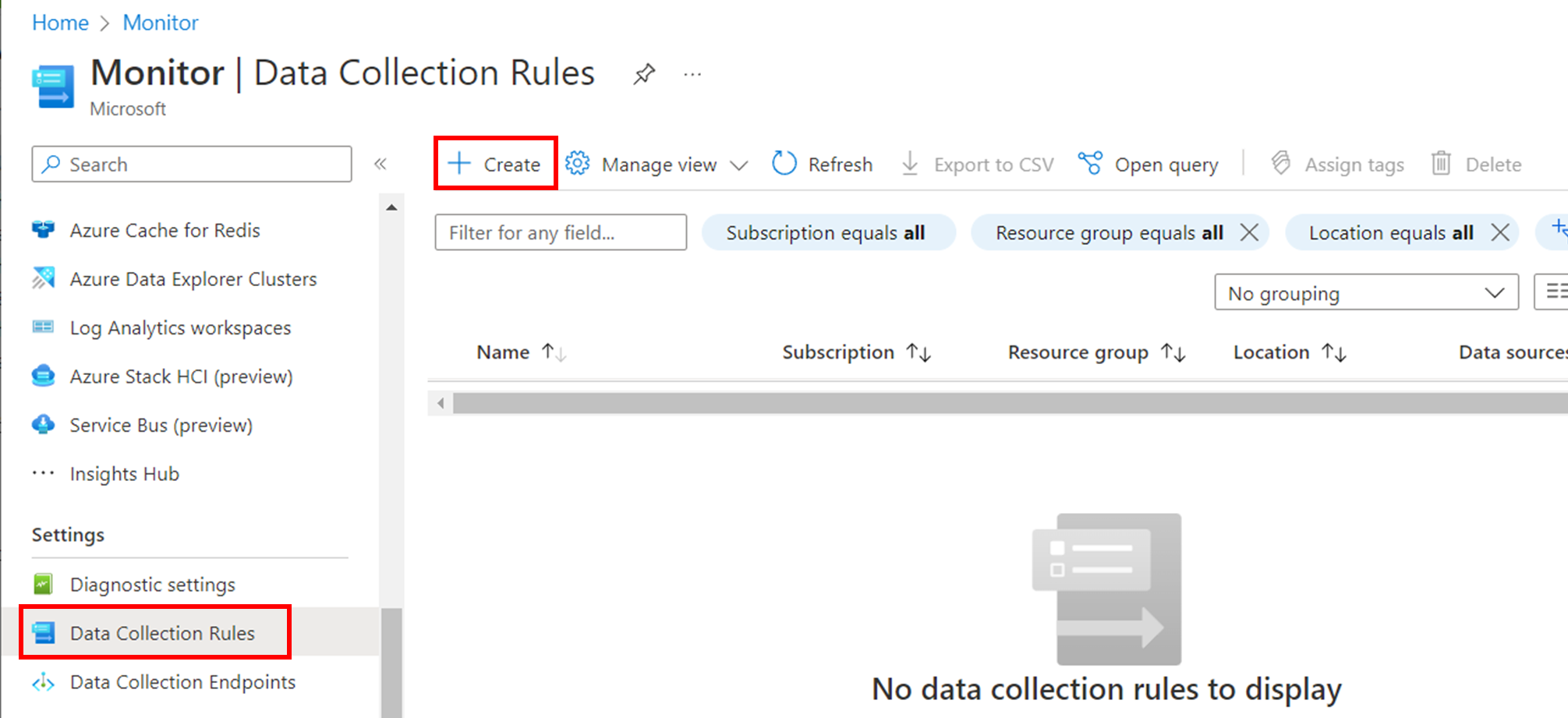Screen dimensions: 1568x718
Task: Click the Service Bus (preview) icon
Action: click(x=44, y=425)
